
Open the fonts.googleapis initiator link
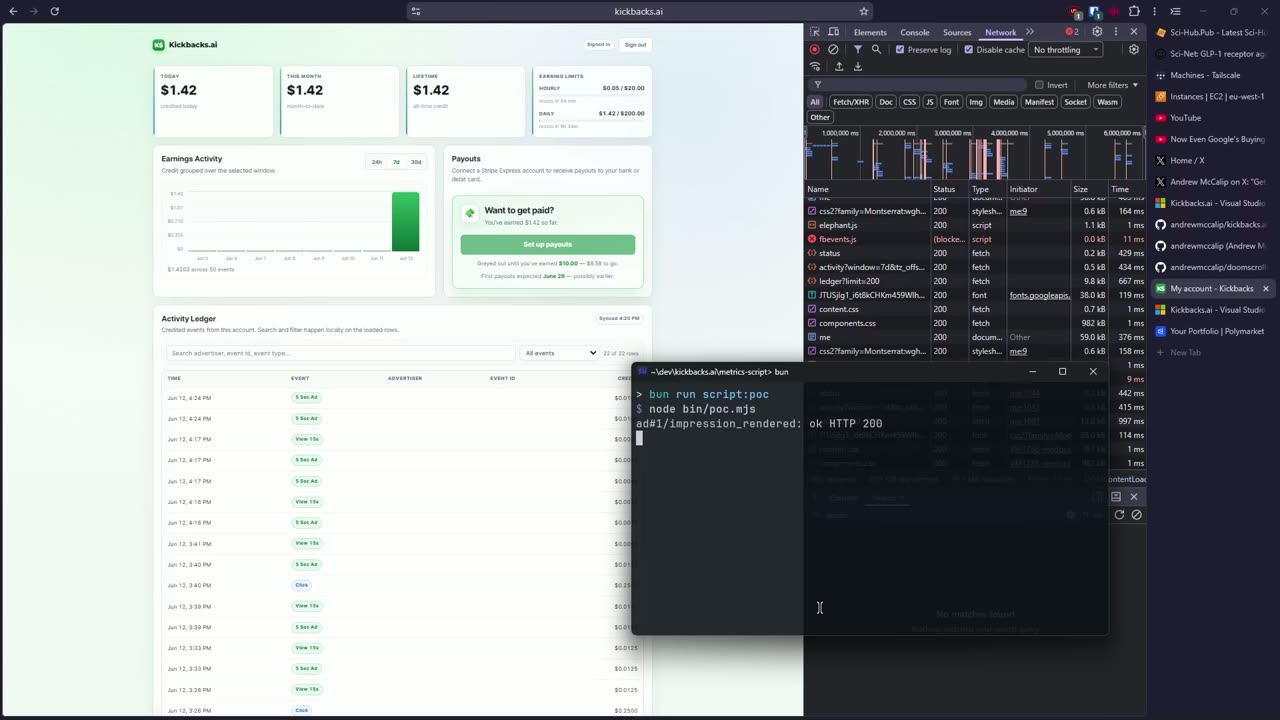1039,295
